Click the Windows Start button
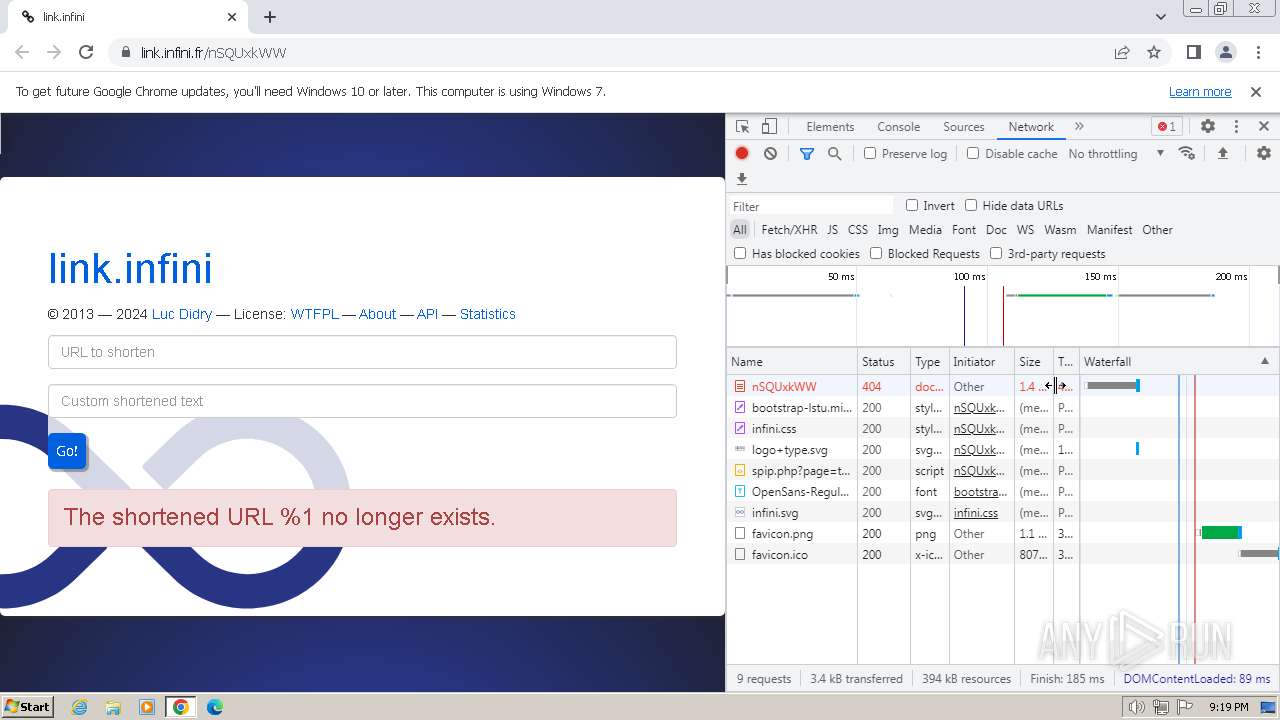Screen dimensions: 1280x720 (x=27, y=706)
